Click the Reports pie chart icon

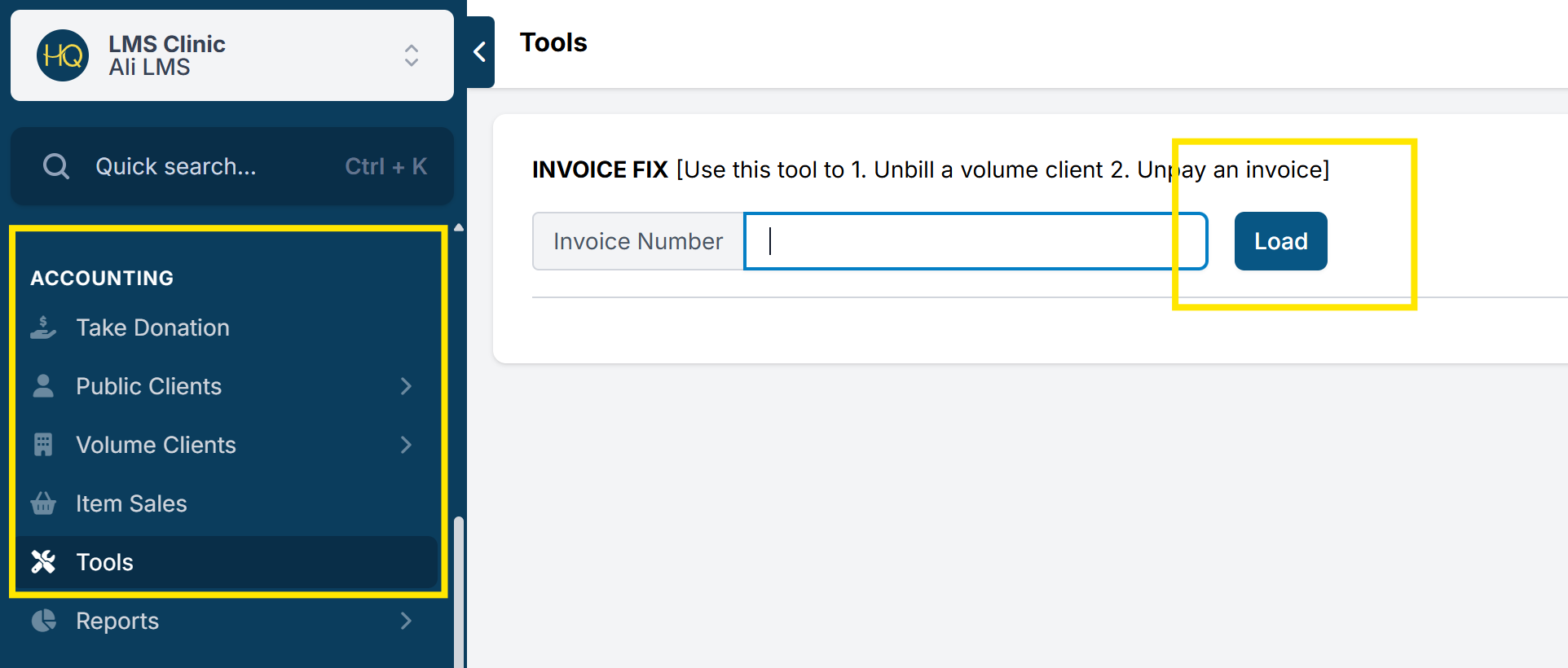click(x=43, y=621)
